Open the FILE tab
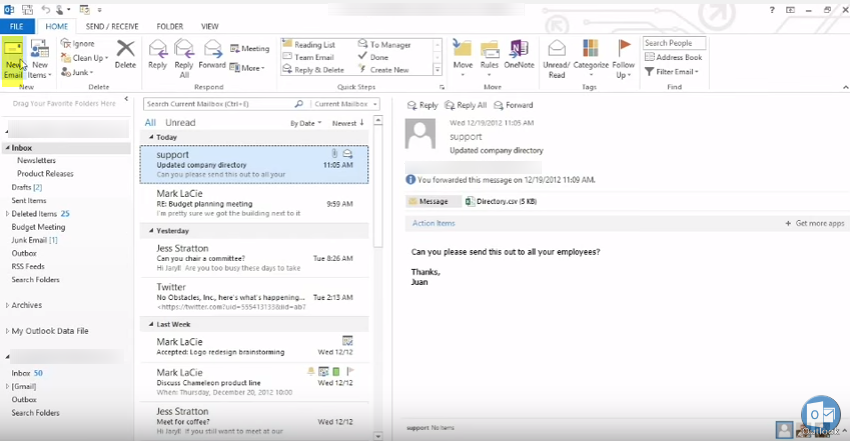The height and width of the screenshot is (441, 850). click(x=17, y=26)
